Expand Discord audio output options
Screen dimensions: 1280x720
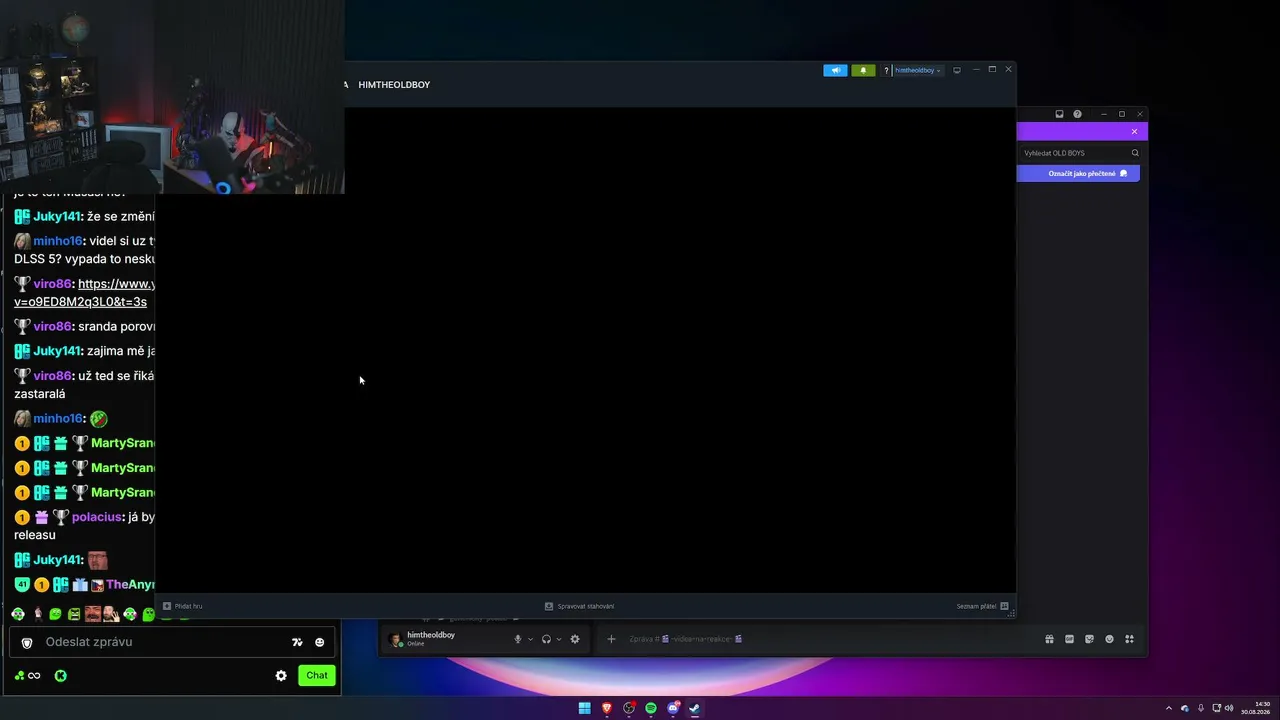558,639
